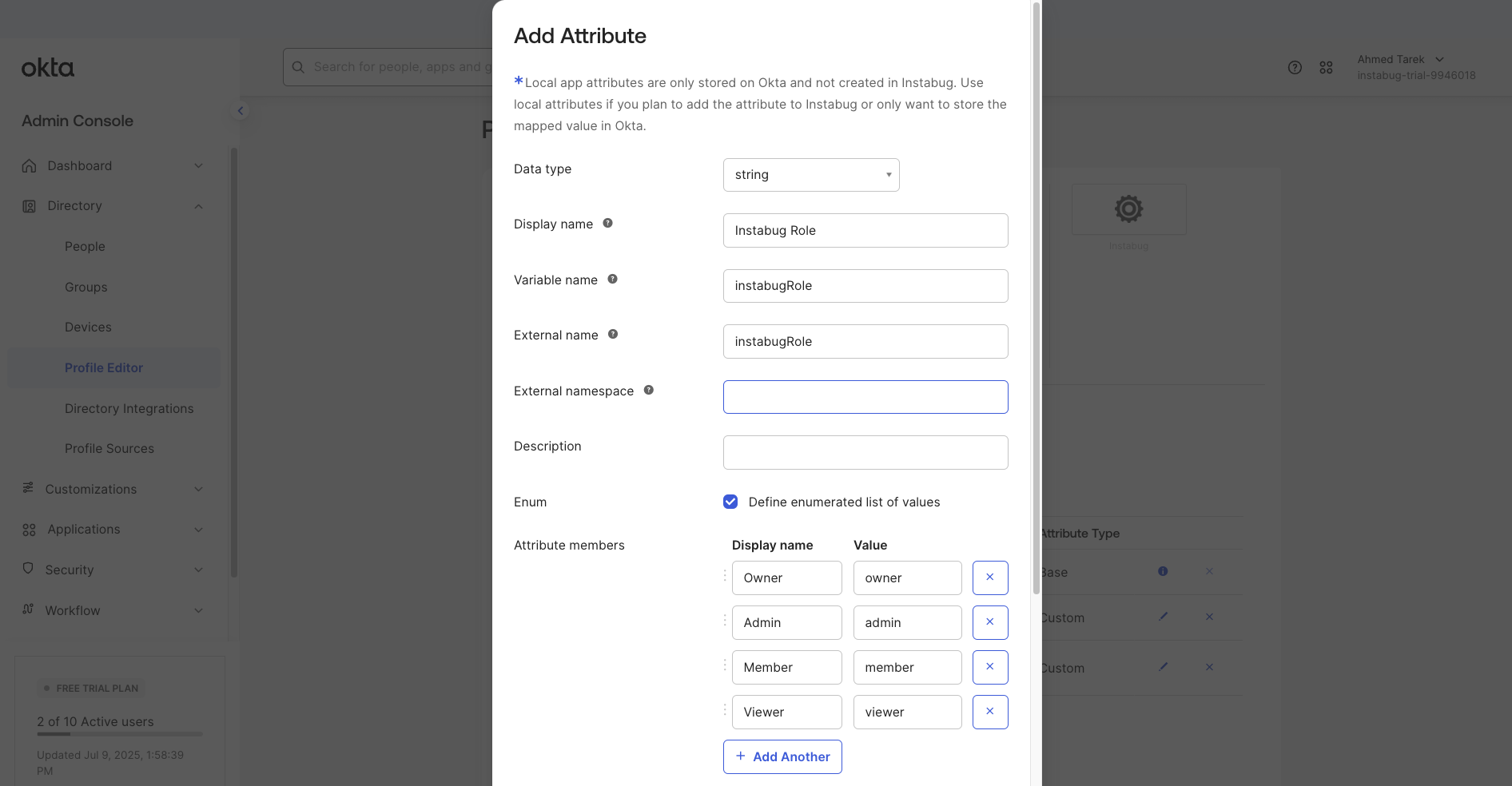Click the Variable name help icon
This screenshot has height=786, width=1512.
(612, 280)
